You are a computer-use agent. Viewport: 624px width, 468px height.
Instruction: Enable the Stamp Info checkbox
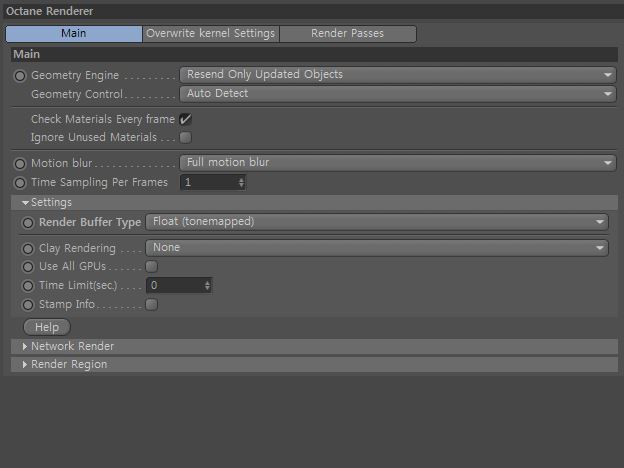click(x=152, y=304)
